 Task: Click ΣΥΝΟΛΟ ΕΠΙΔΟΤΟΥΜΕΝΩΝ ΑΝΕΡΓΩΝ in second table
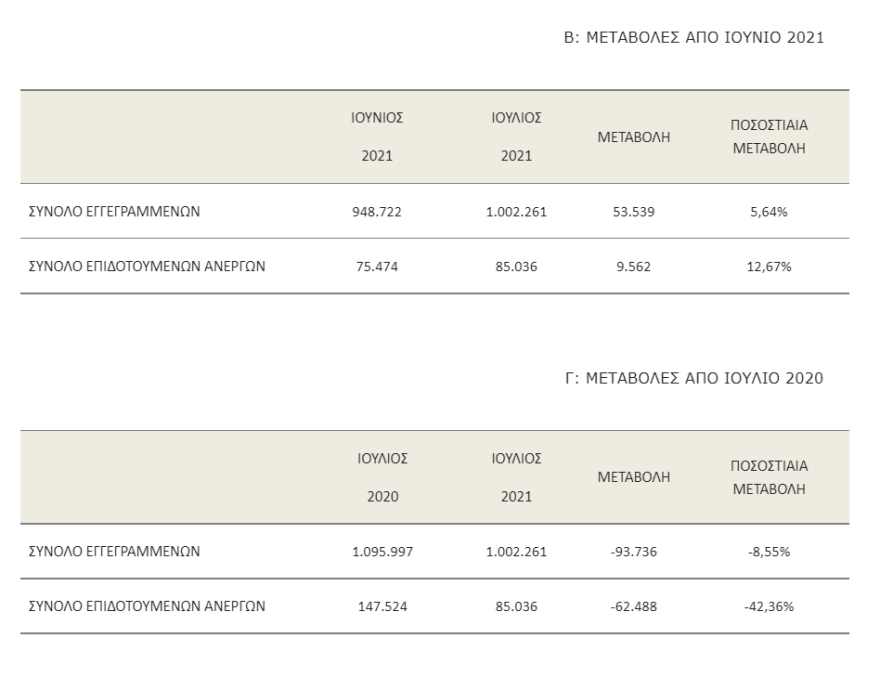point(143,607)
